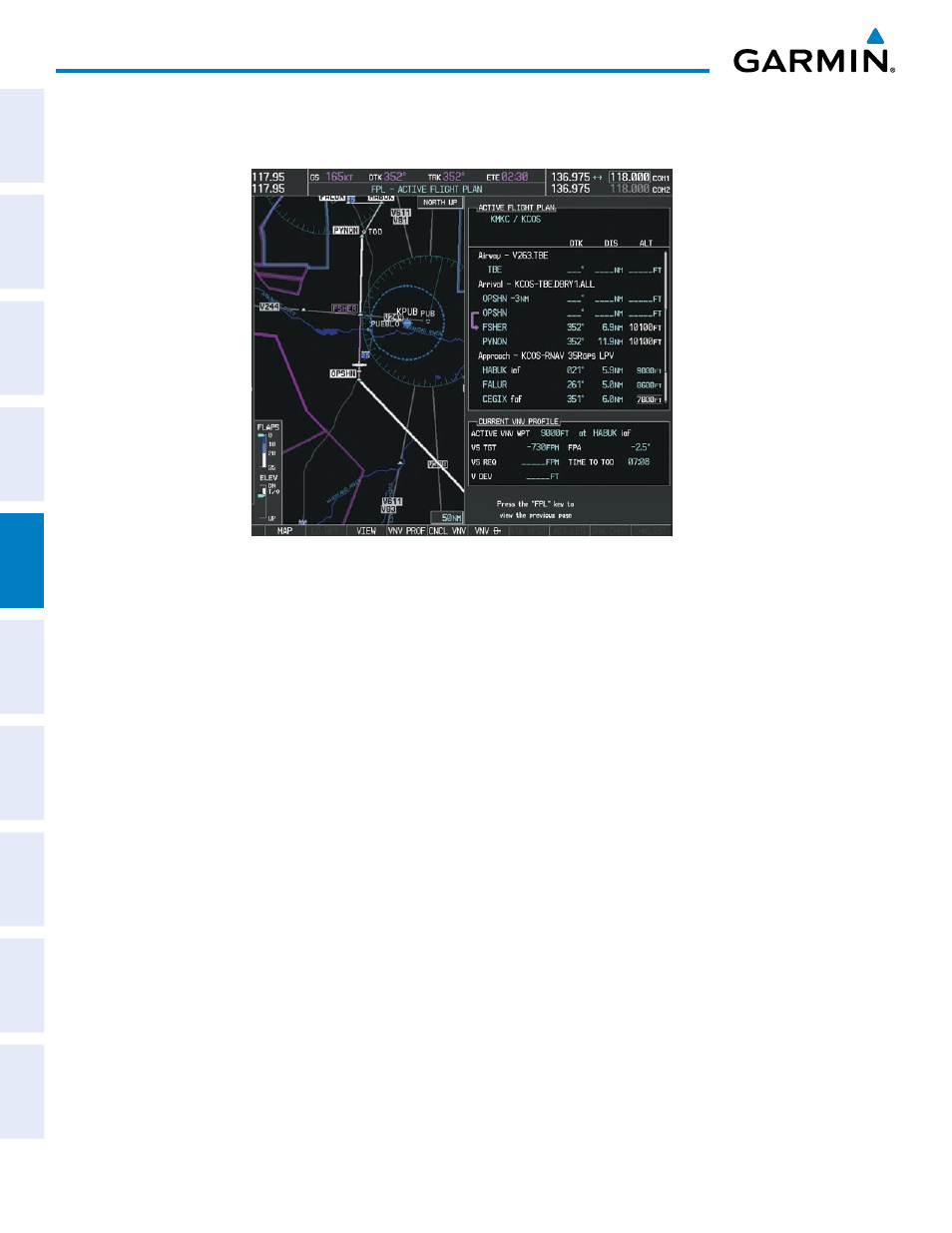The width and height of the screenshot is (952, 1233).
Task: Click the top 136.975 COM1 active frequency
Action: pyautogui.click(x=570, y=177)
